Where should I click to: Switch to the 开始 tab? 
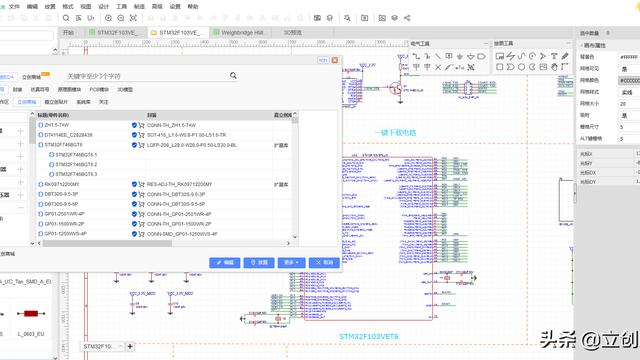click(68, 32)
